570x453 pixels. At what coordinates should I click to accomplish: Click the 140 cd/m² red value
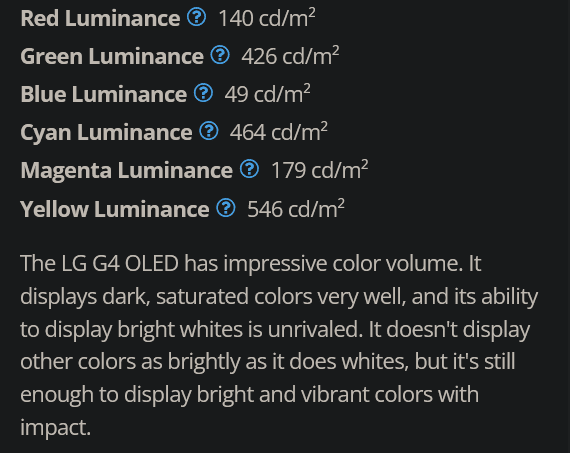(x=267, y=18)
